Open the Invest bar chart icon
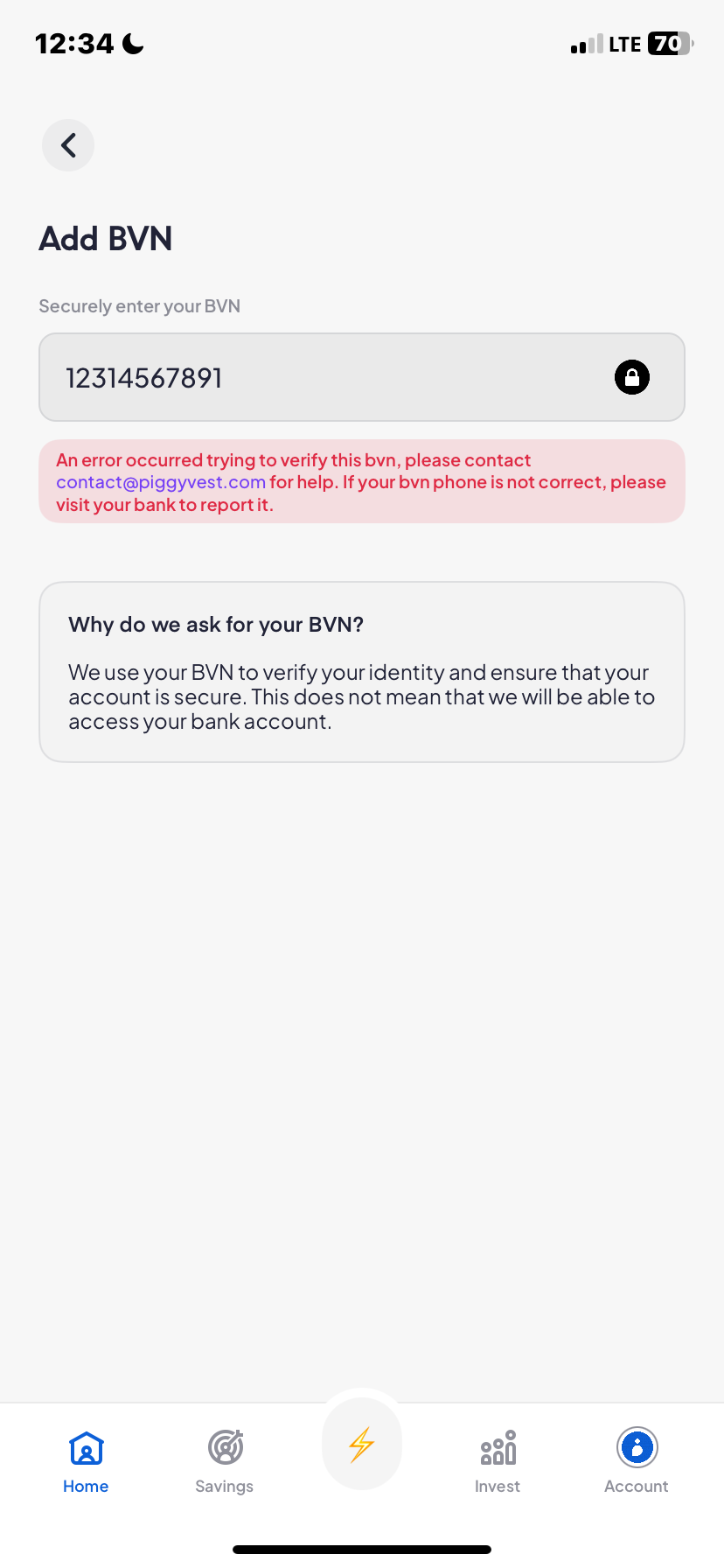The height and width of the screenshot is (1568, 724). (x=498, y=1448)
